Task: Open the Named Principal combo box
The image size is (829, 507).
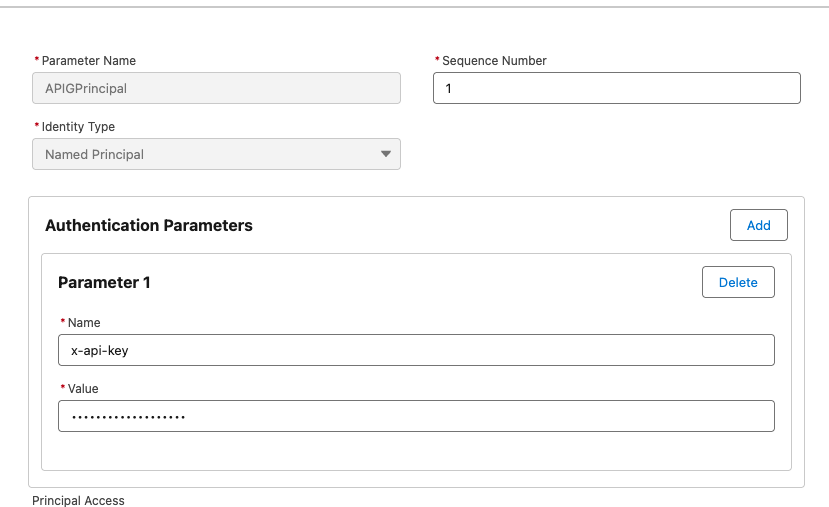Action: (x=216, y=154)
